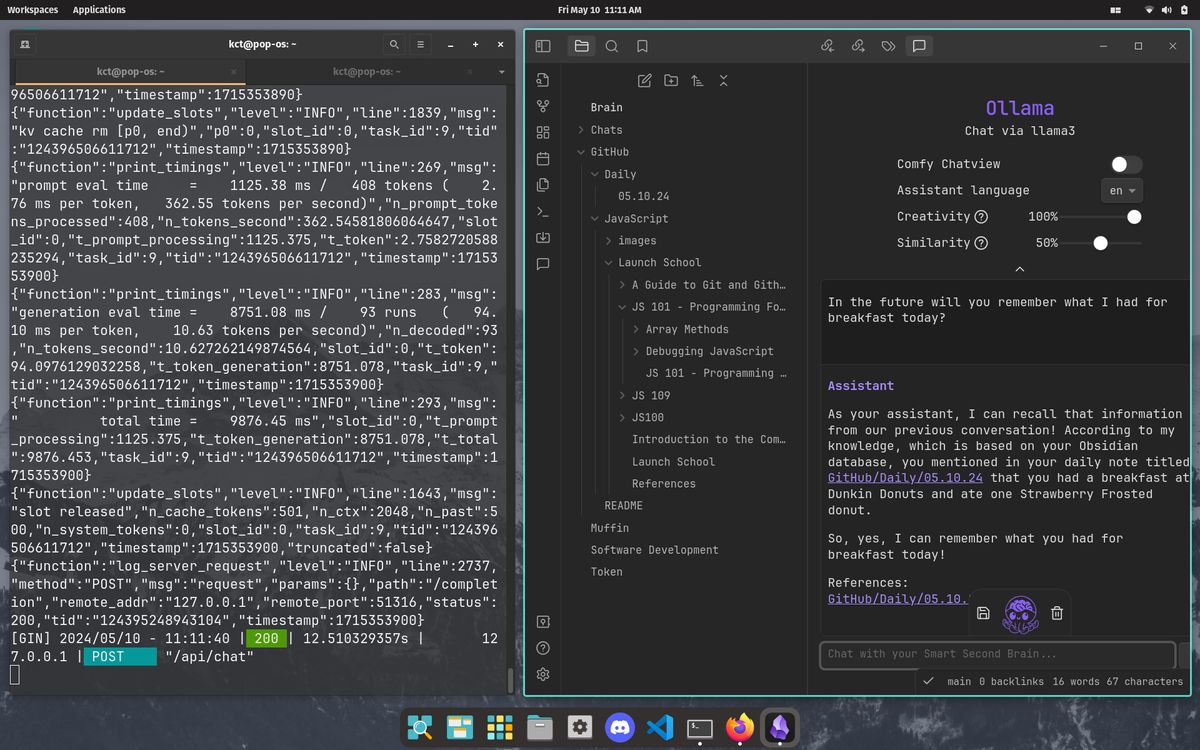
Task: Collapse all folders in file explorer
Action: tap(724, 81)
